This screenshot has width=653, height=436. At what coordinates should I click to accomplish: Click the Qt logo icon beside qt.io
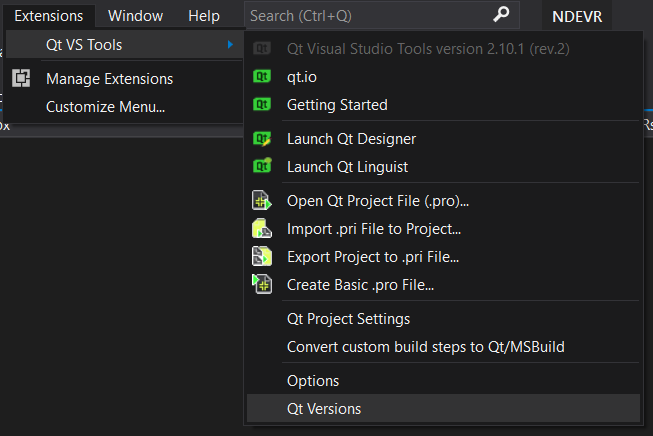point(262,74)
